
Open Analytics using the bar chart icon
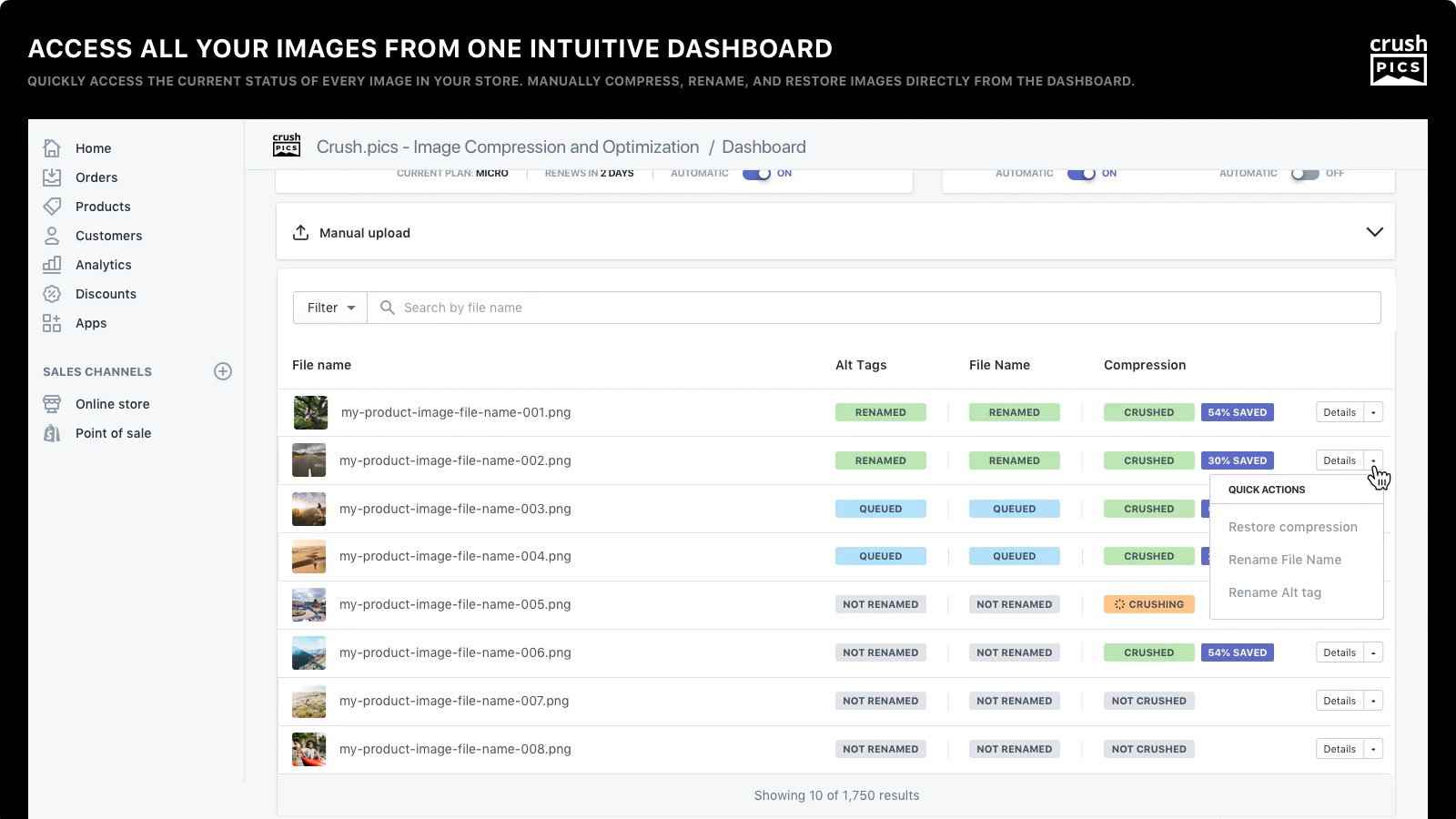52,265
